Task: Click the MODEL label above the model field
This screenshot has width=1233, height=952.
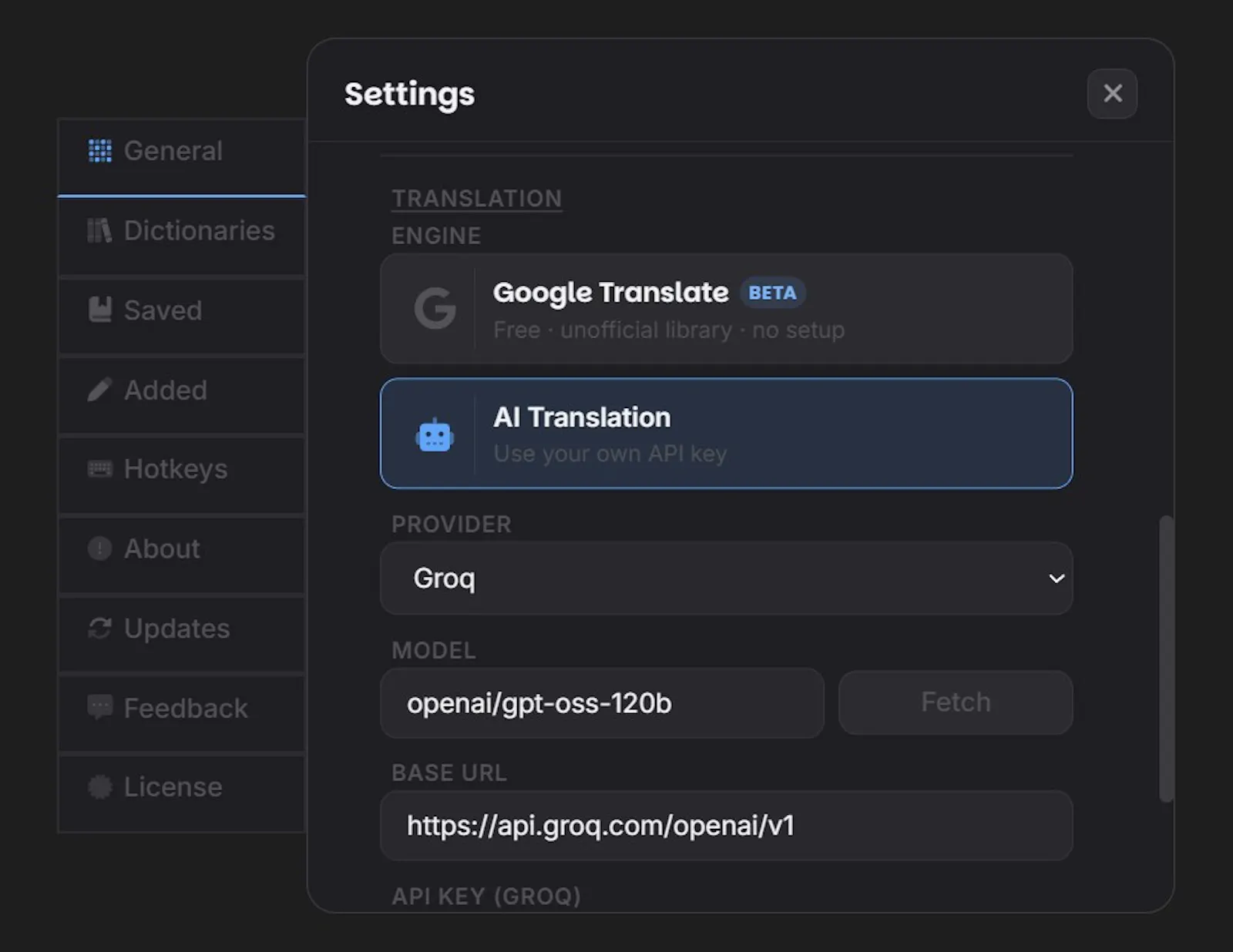Action: pyautogui.click(x=434, y=650)
